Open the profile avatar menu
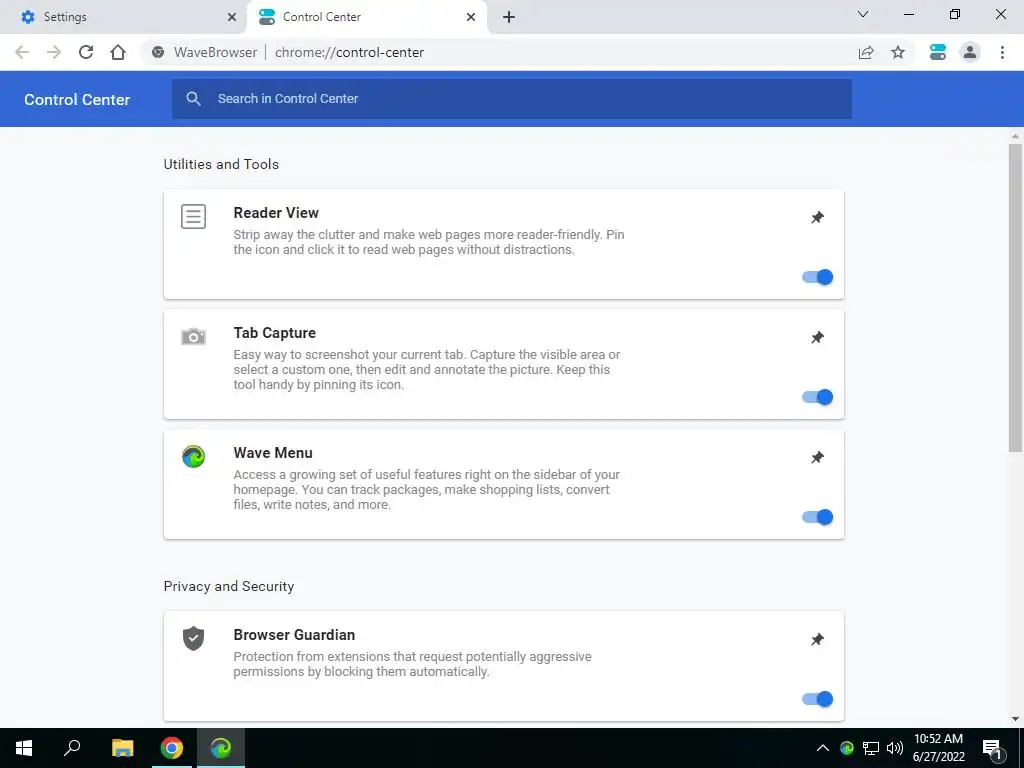This screenshot has height=768, width=1024. (970, 52)
